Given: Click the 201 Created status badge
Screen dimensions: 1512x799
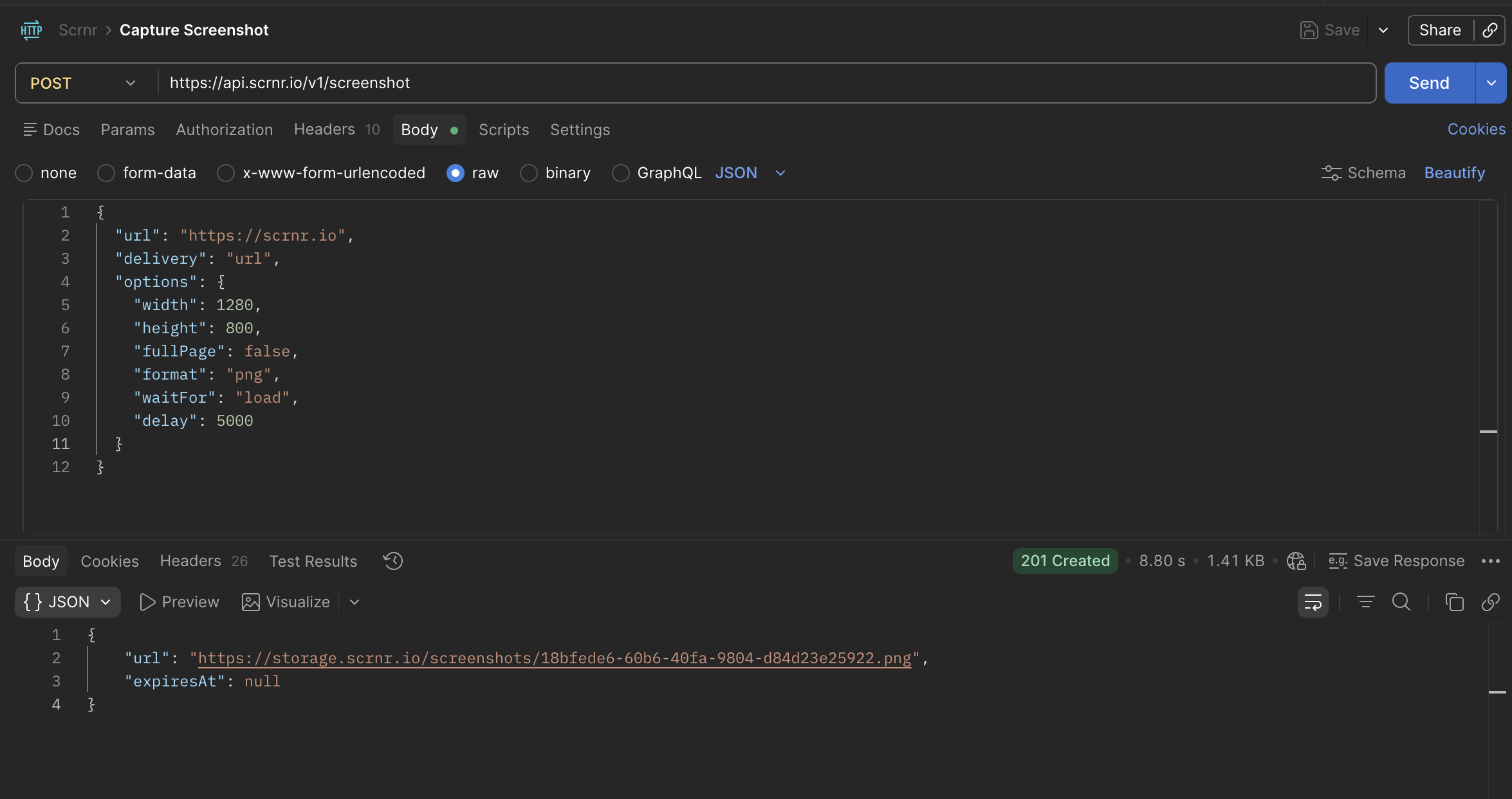Looking at the screenshot, I should (1065, 561).
